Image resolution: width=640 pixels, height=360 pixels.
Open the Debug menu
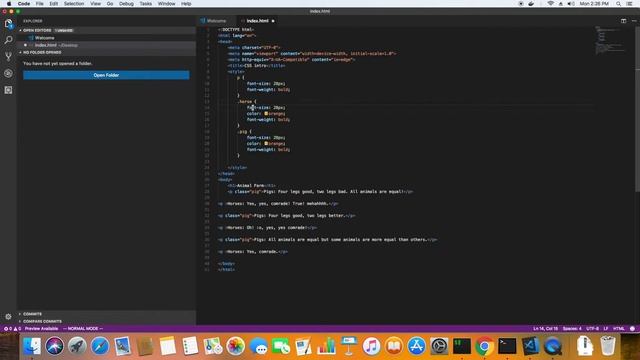(x=126, y=4)
